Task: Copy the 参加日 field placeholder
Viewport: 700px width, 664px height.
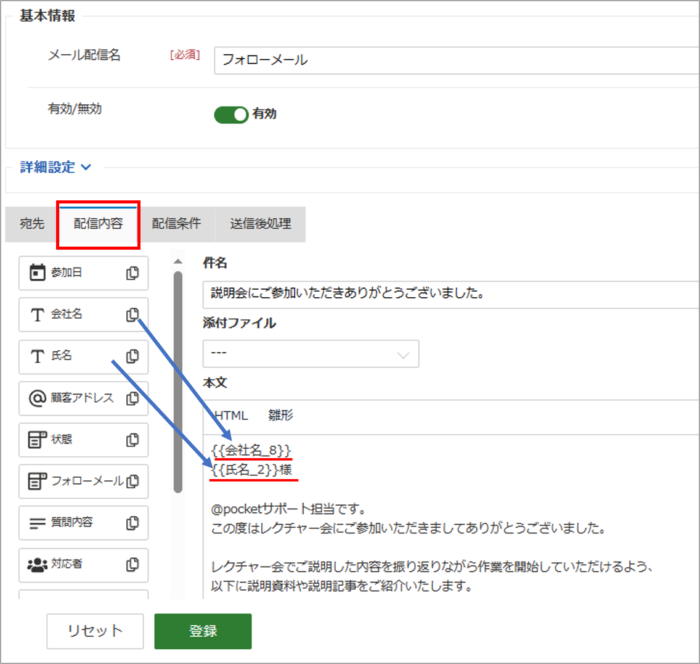Action: point(132,273)
